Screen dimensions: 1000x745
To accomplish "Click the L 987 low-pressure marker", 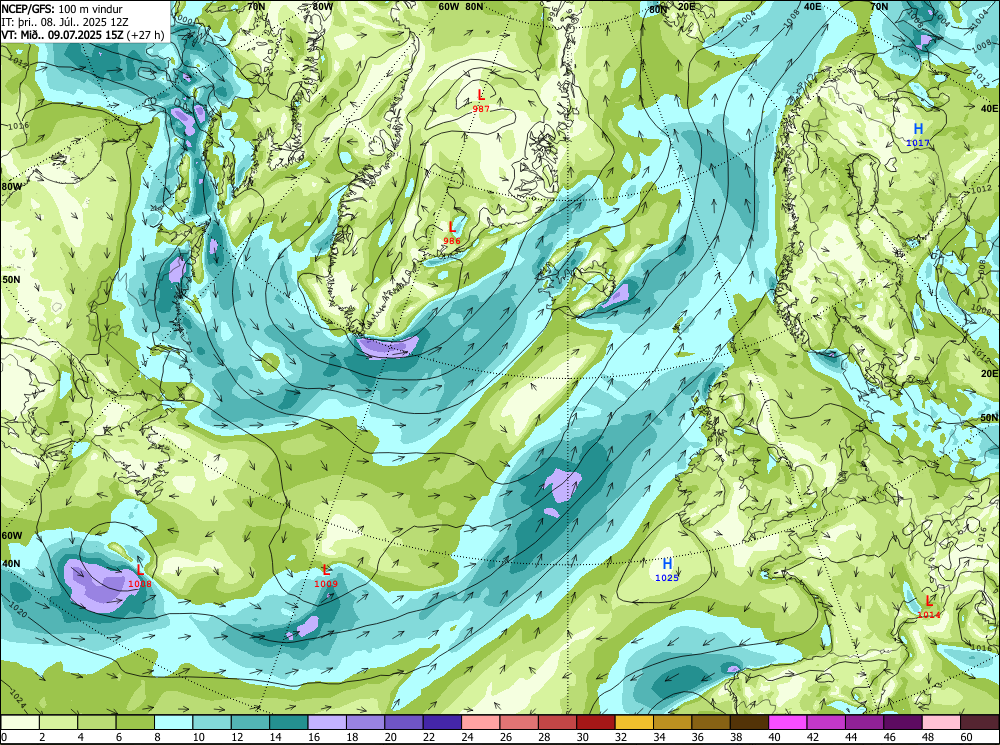I will 481,101.
